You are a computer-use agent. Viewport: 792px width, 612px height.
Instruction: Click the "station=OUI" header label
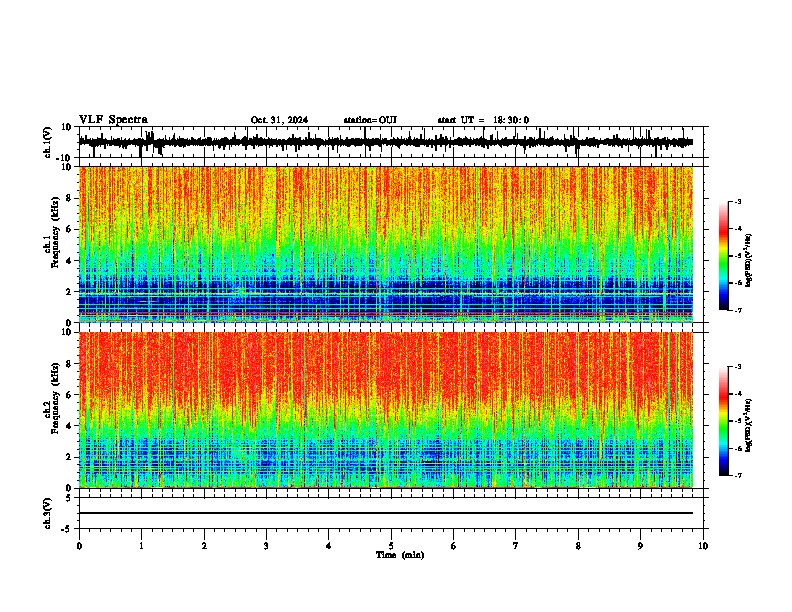pyautogui.click(x=370, y=120)
